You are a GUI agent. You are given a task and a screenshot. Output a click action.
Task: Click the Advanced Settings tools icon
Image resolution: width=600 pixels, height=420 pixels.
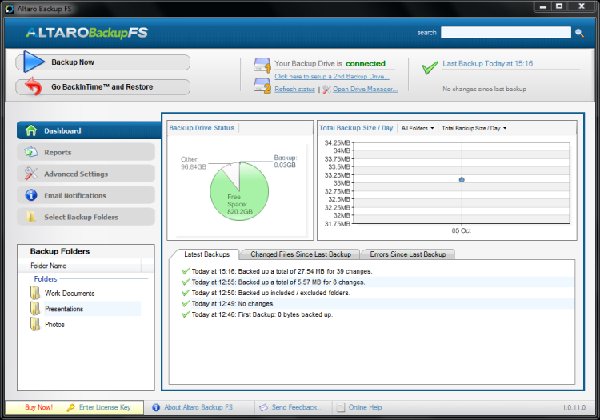click(31, 174)
